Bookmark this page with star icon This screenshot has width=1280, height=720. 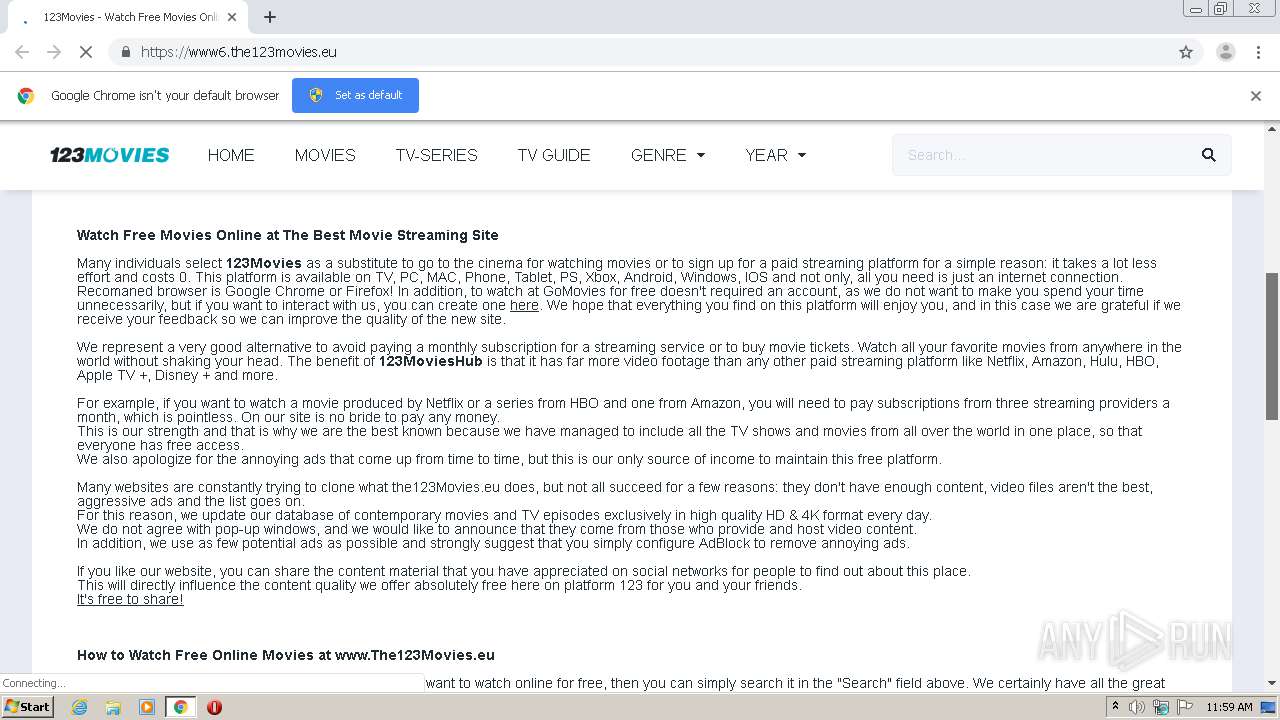click(1186, 52)
